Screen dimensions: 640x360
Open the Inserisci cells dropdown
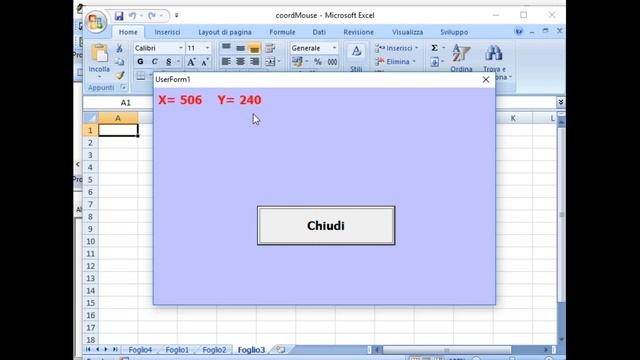point(416,48)
